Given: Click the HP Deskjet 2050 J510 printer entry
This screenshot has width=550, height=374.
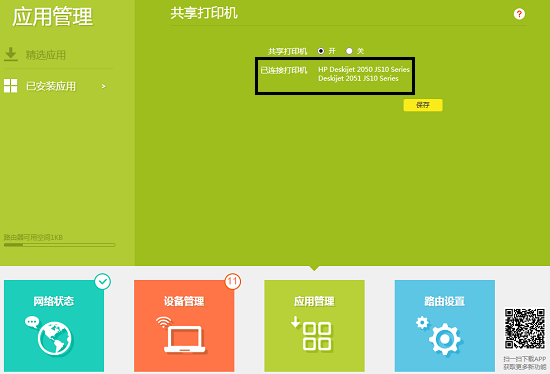Looking at the screenshot, I should [x=364, y=69].
